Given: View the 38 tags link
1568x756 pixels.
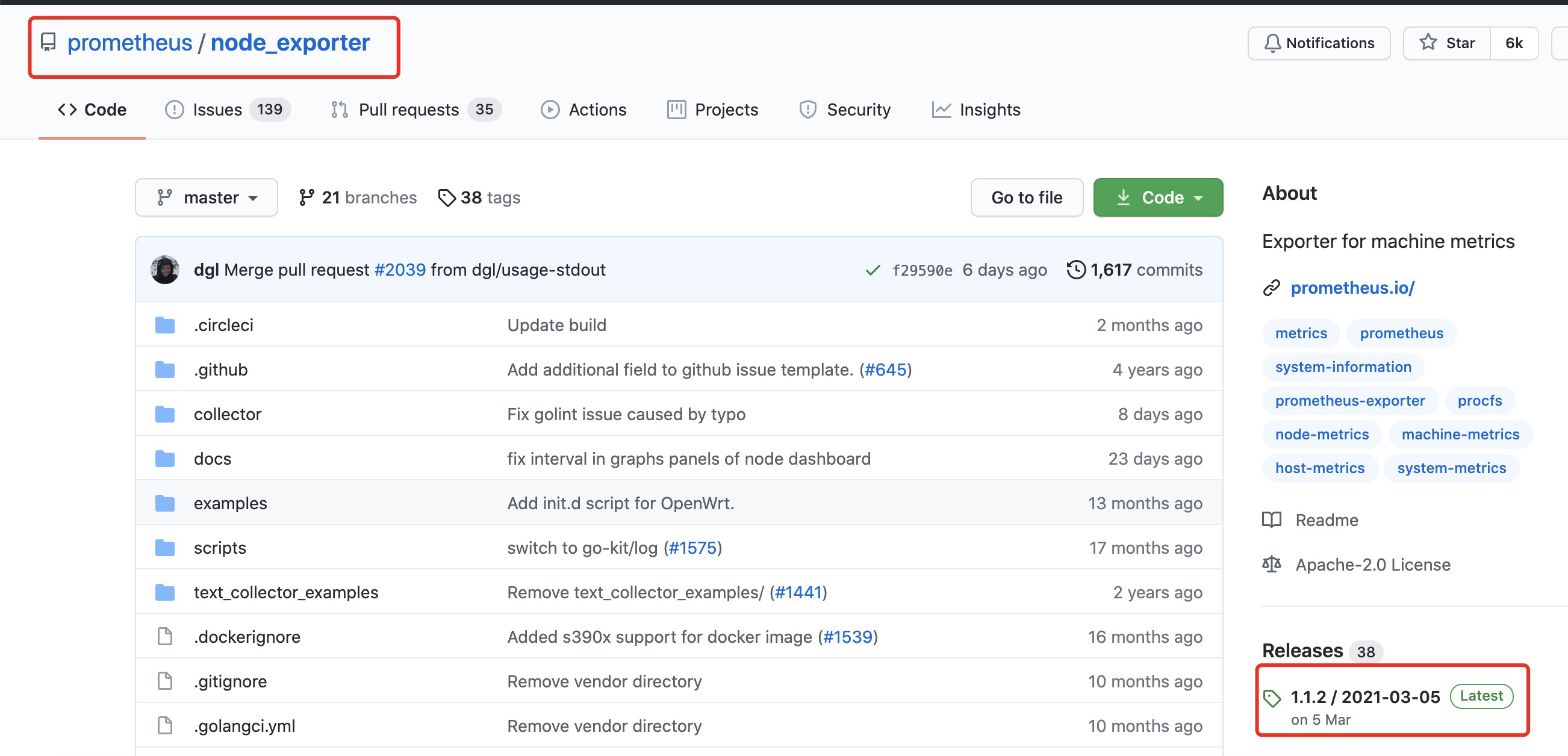Looking at the screenshot, I should coord(479,197).
